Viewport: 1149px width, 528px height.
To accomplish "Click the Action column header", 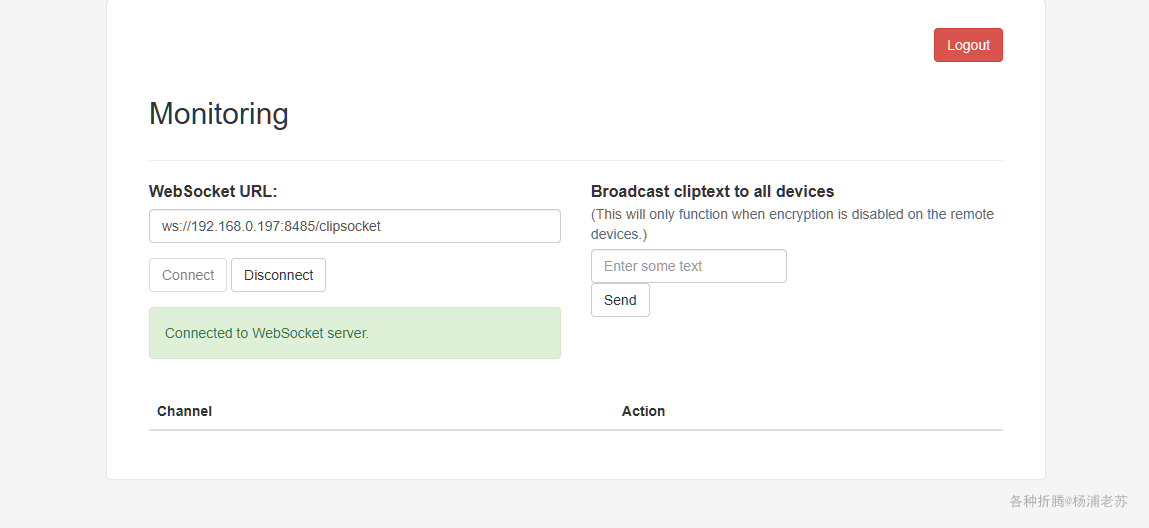I will click(x=643, y=411).
